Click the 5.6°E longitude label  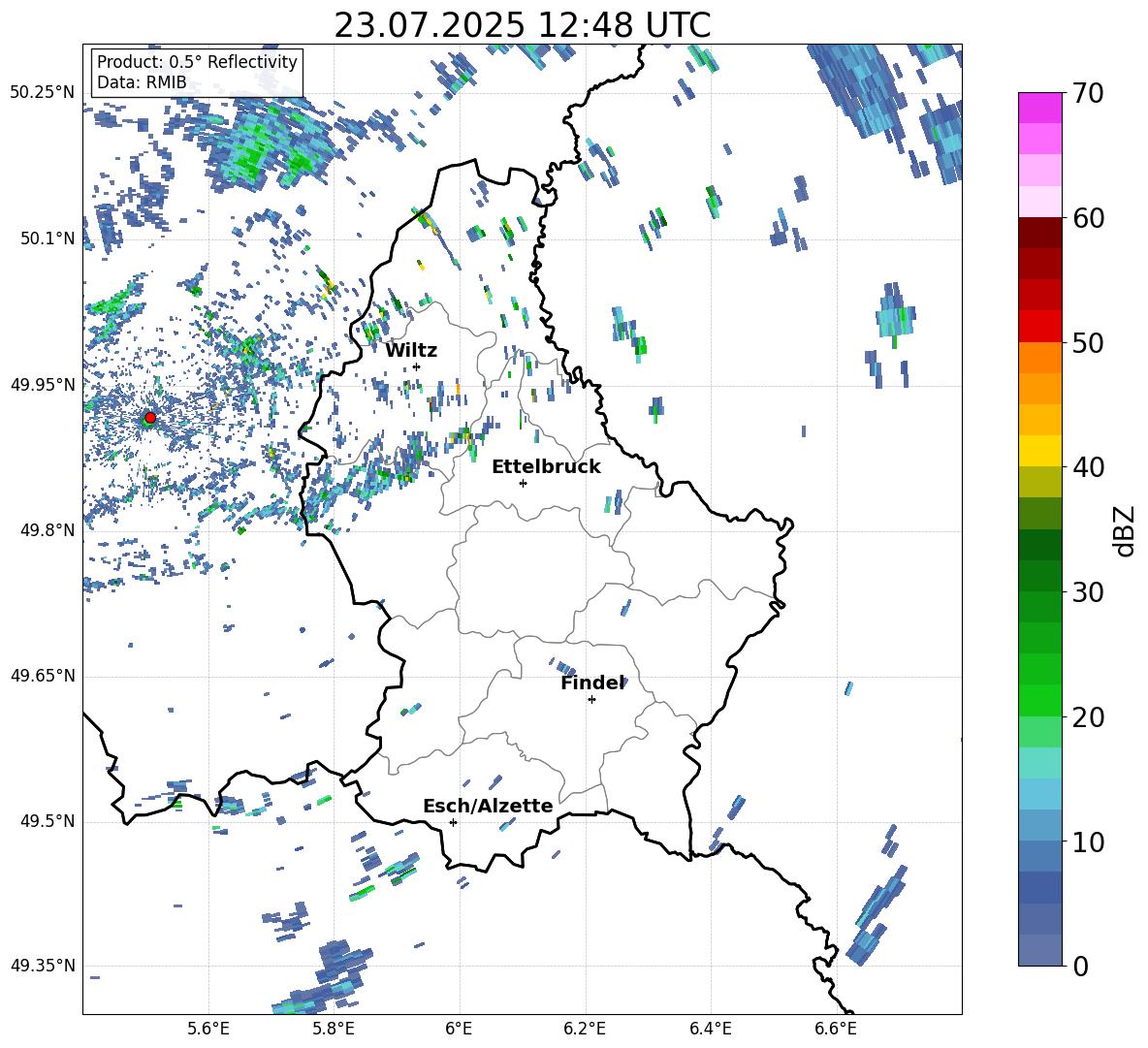coord(208,1029)
